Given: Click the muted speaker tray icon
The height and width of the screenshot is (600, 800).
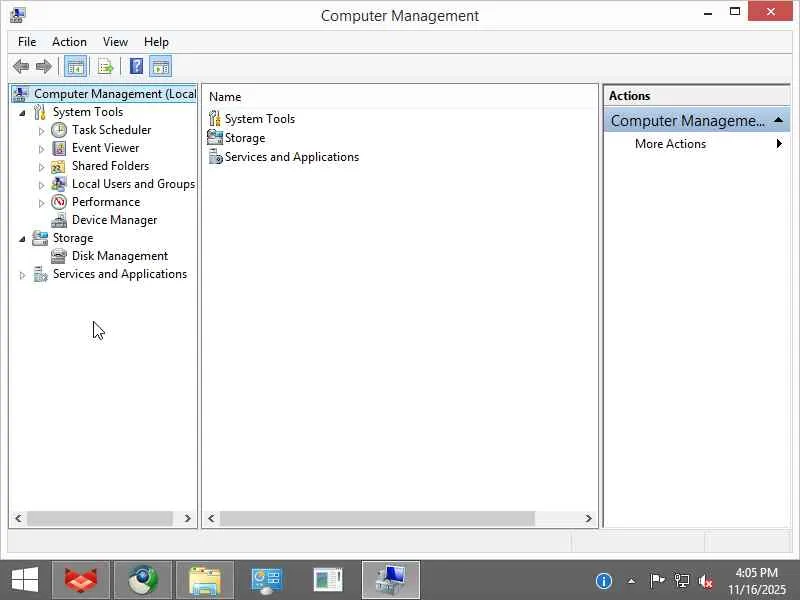Looking at the screenshot, I should (x=706, y=581).
